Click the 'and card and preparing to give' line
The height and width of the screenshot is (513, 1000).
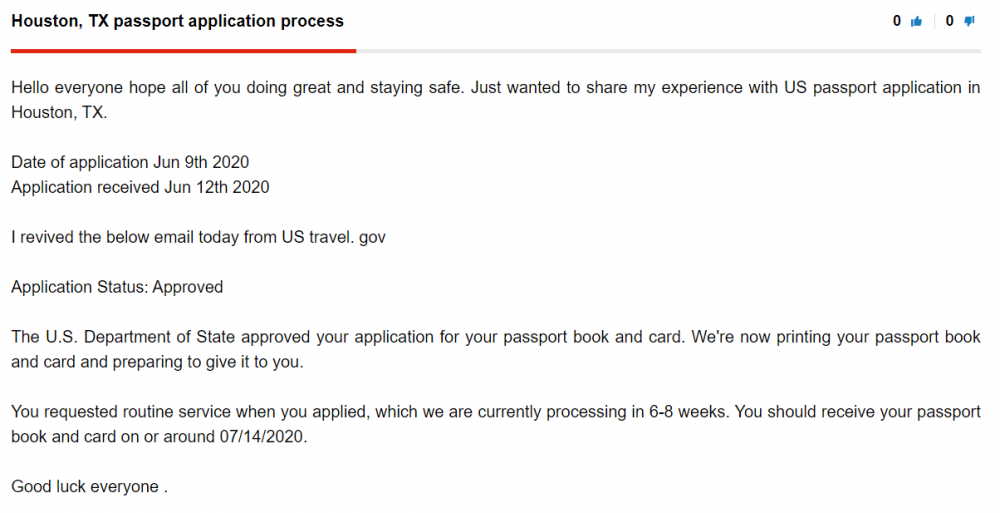click(157, 362)
